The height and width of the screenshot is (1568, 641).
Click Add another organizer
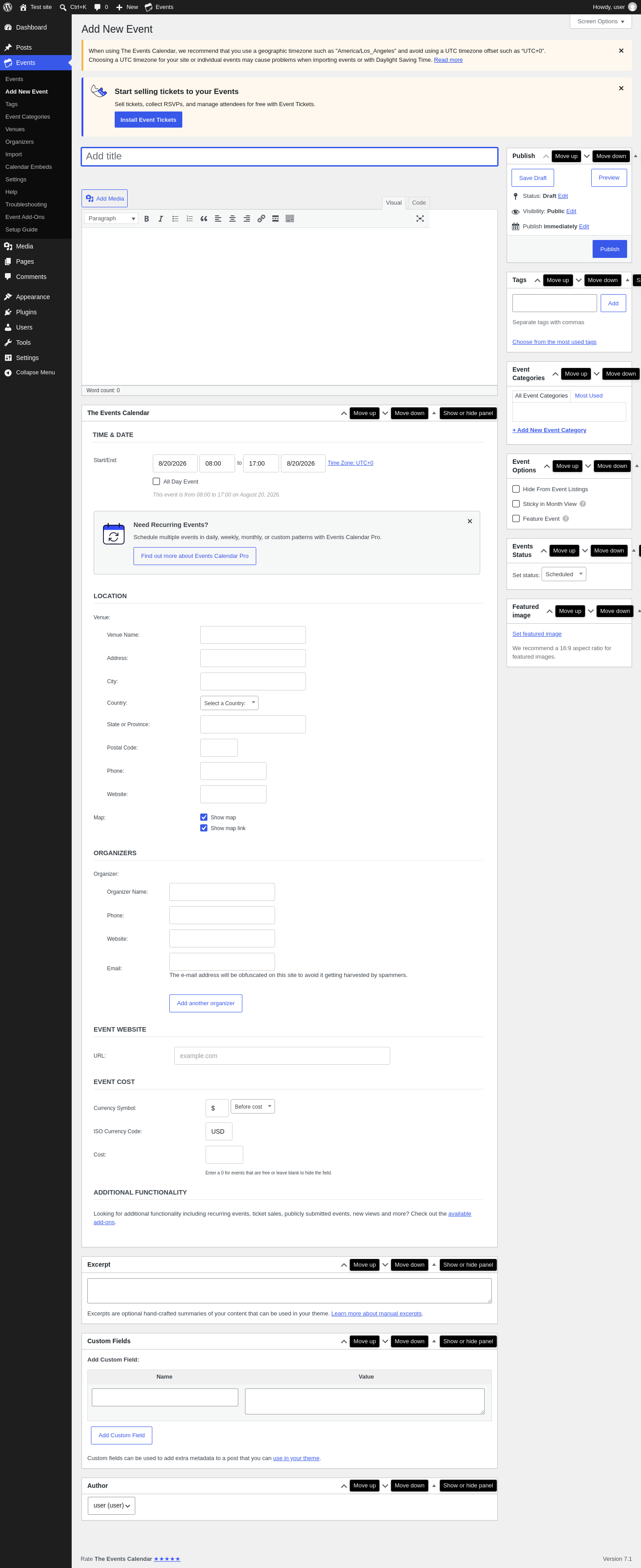pos(206,1003)
